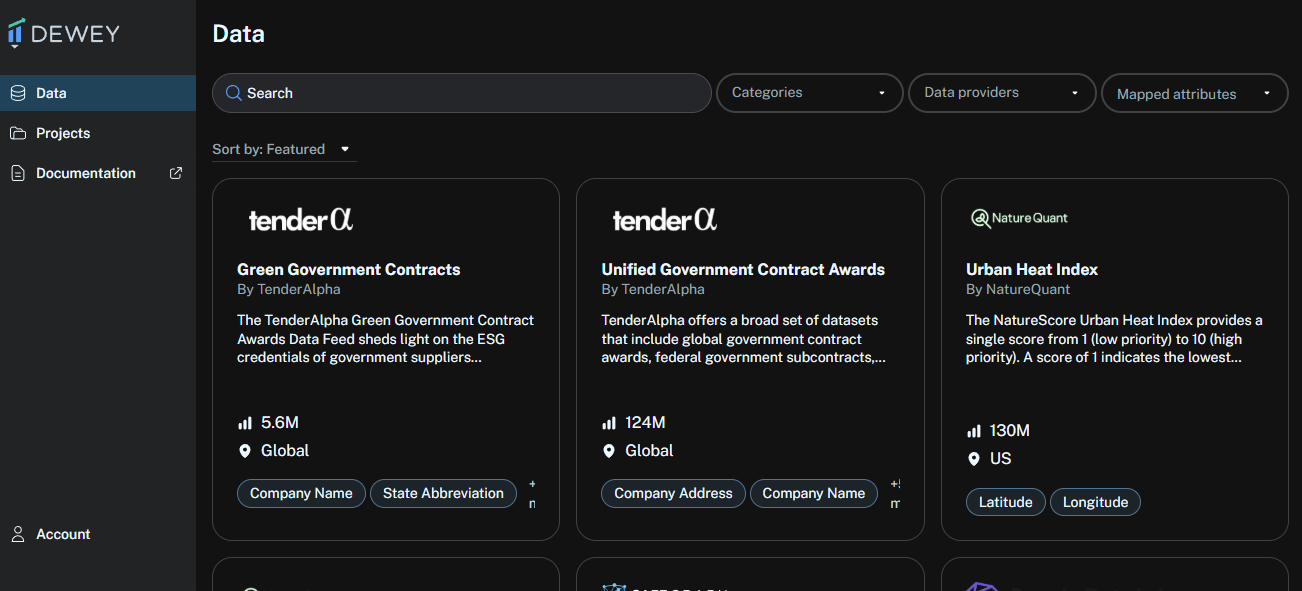This screenshot has width=1302, height=591.
Task: Change the Sort by Featured option
Action: [x=283, y=149]
